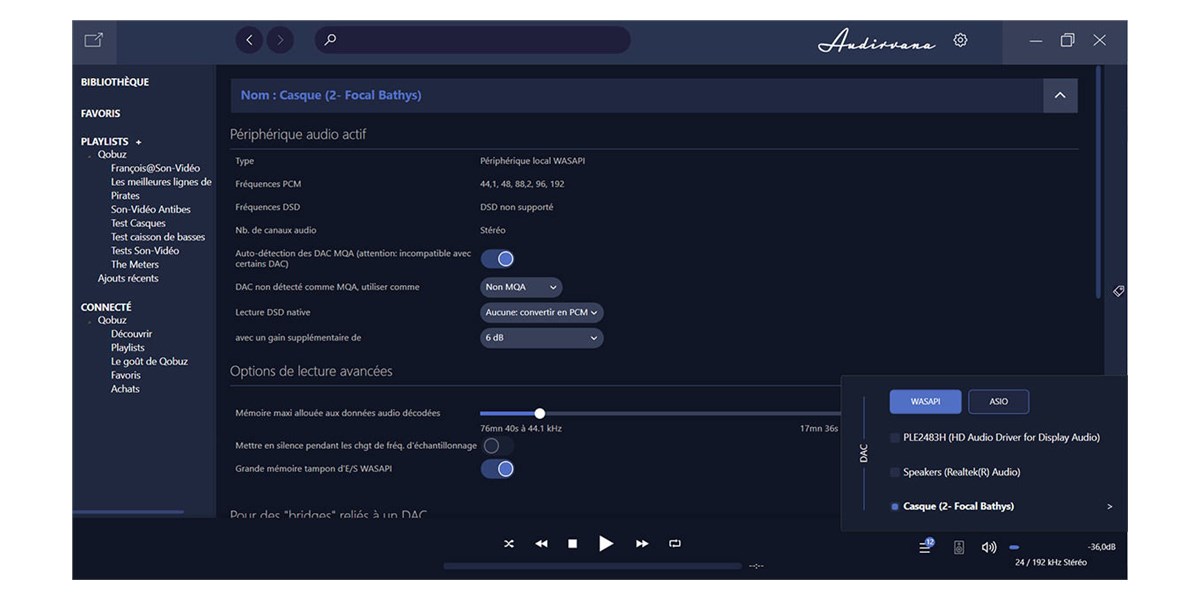Screen dimensions: 1200x600
Task: Click the Audirvana logo
Action: [x=877, y=41]
